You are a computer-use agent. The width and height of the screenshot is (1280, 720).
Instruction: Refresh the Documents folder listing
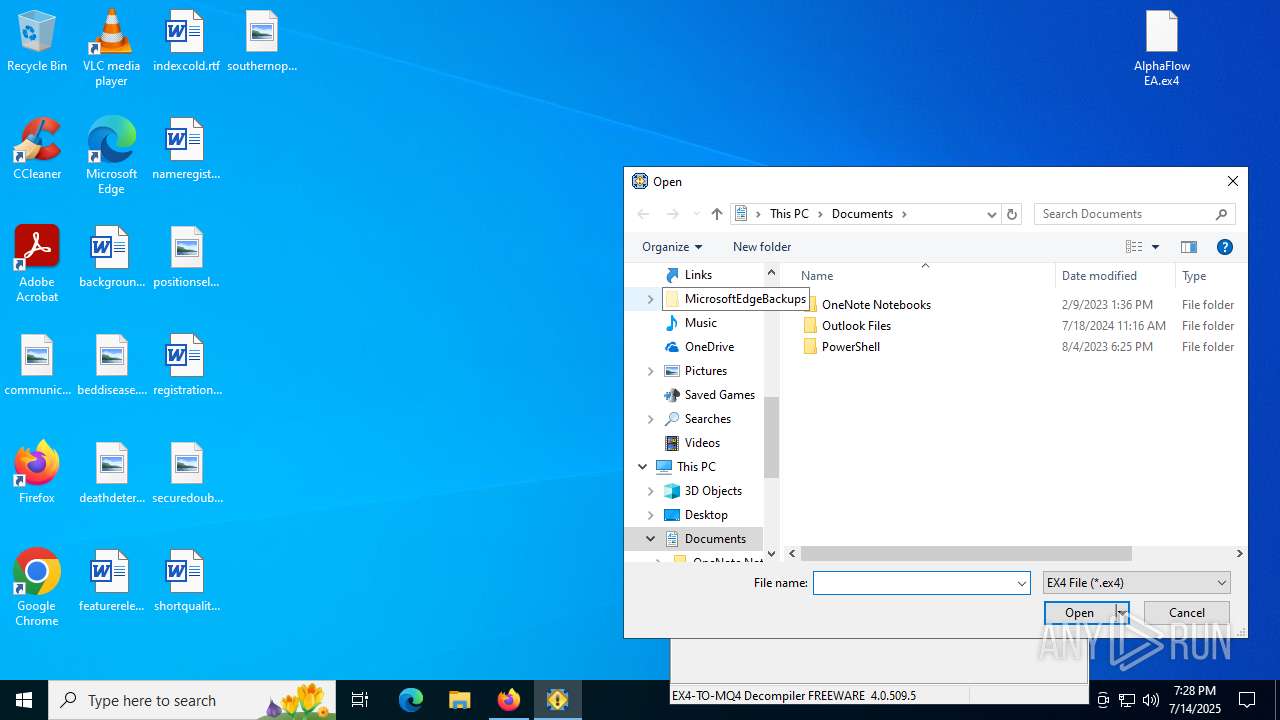(x=1012, y=214)
